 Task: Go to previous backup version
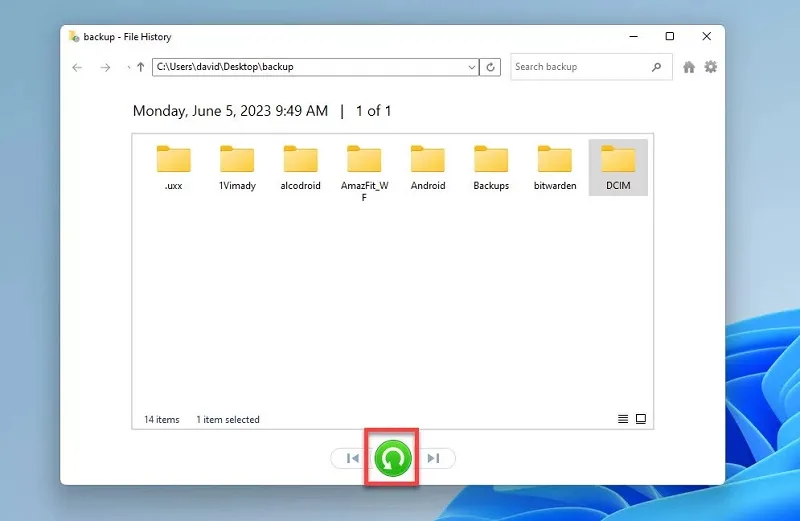(352, 458)
